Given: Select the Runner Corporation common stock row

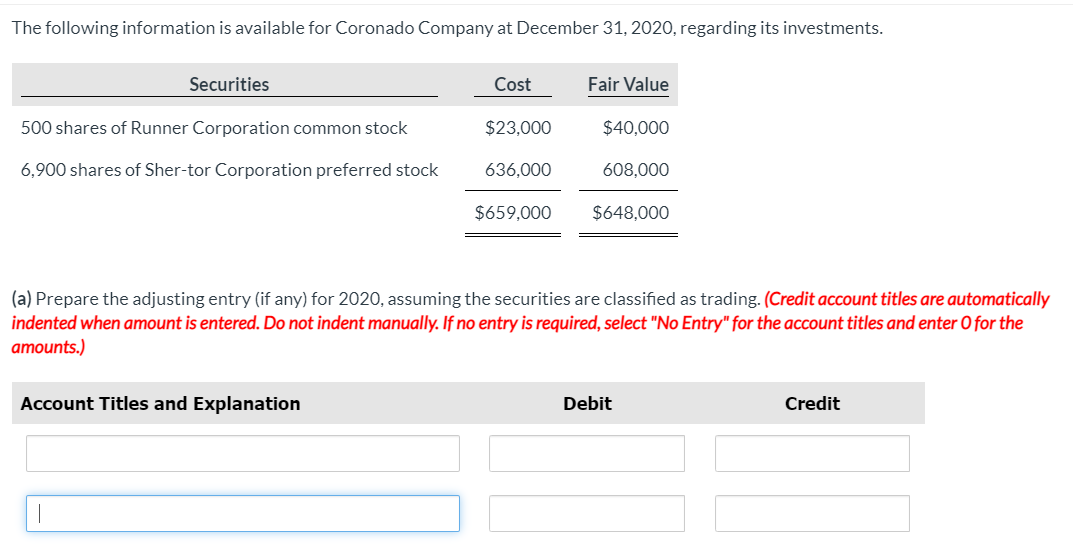Looking at the screenshot, I should [x=214, y=128].
